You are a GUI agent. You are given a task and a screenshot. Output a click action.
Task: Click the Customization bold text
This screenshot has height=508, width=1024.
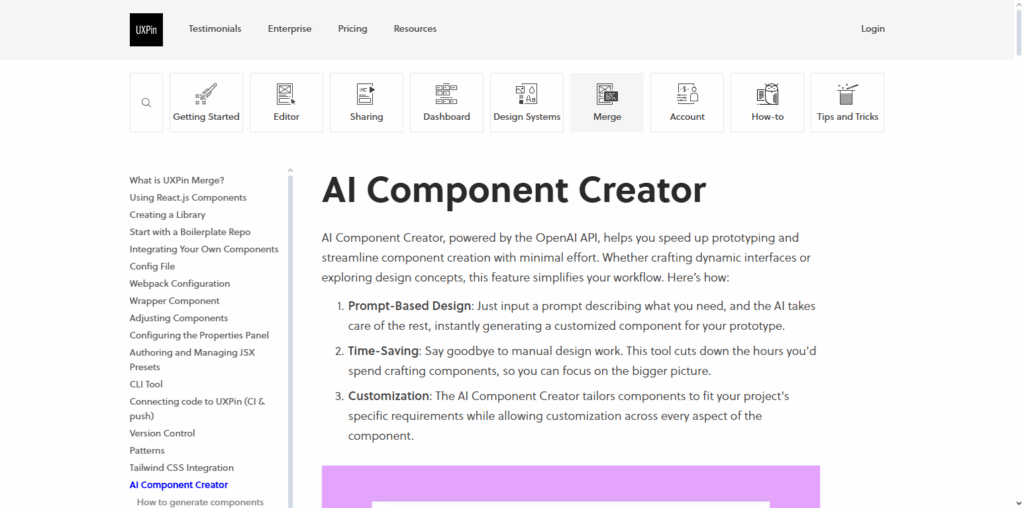(389, 396)
